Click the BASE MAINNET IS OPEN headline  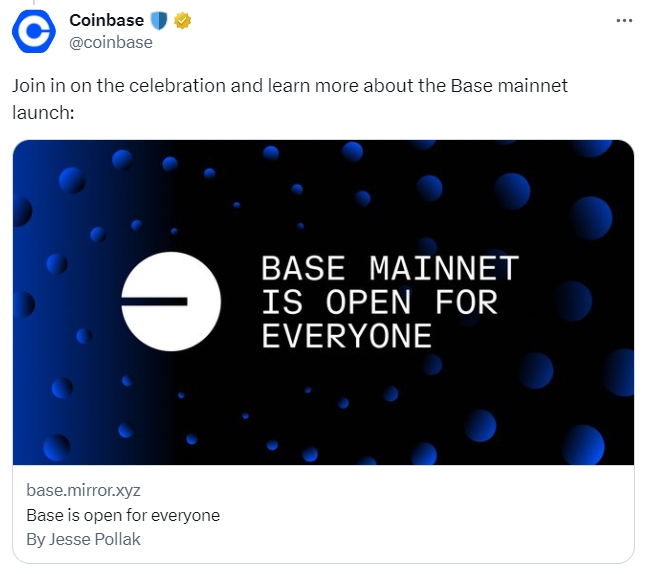[390, 302]
